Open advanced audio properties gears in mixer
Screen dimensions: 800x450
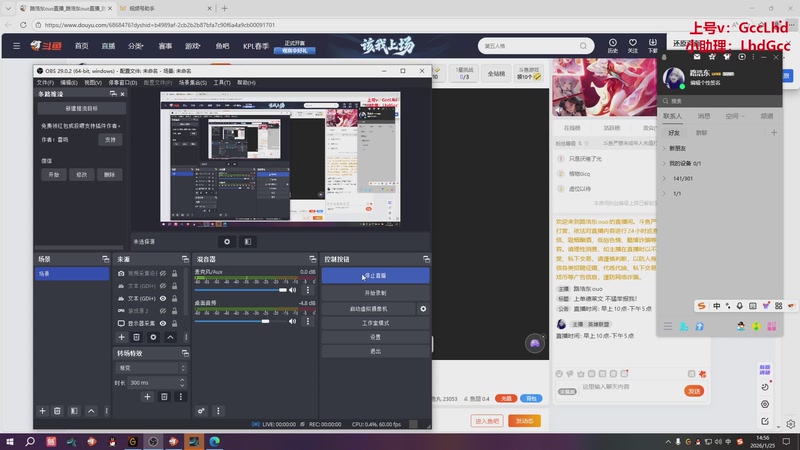201,411
